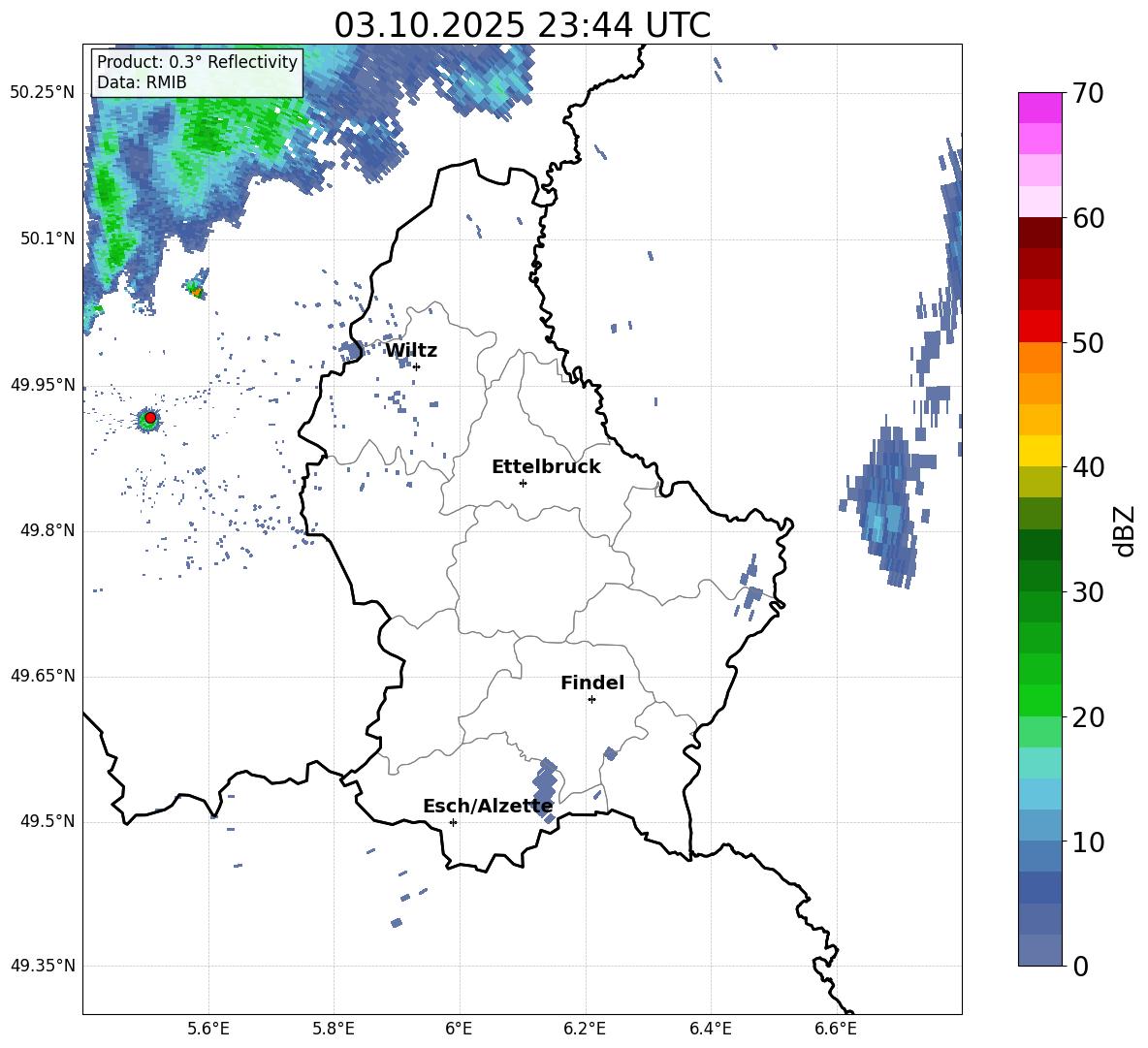The height and width of the screenshot is (1048, 1148).
Task: Click the colorbar value 70
Action: (x=1088, y=93)
